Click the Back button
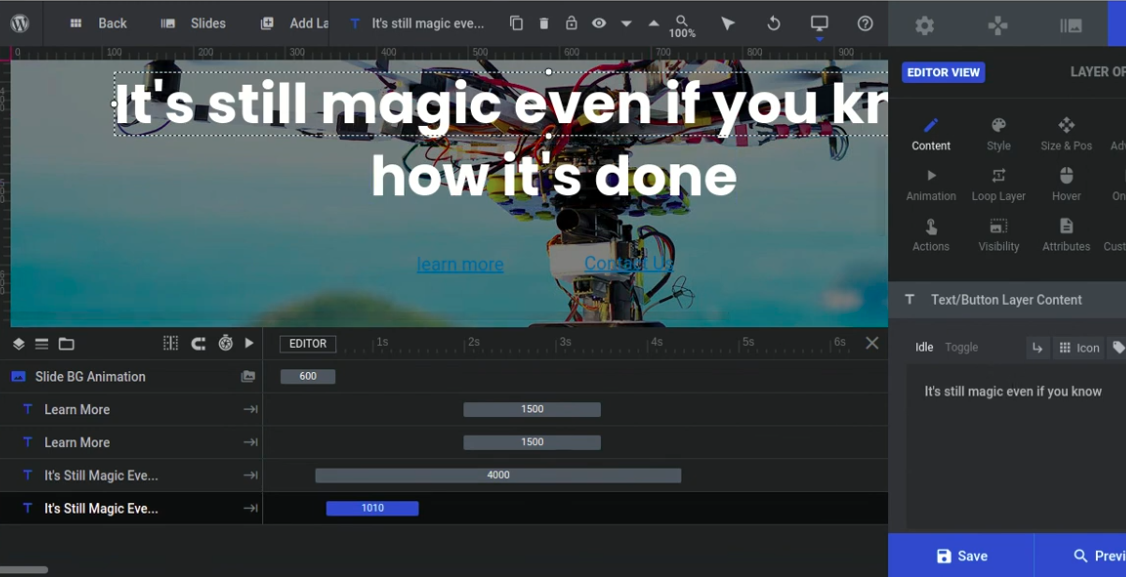This screenshot has width=1126, height=577. tap(99, 23)
